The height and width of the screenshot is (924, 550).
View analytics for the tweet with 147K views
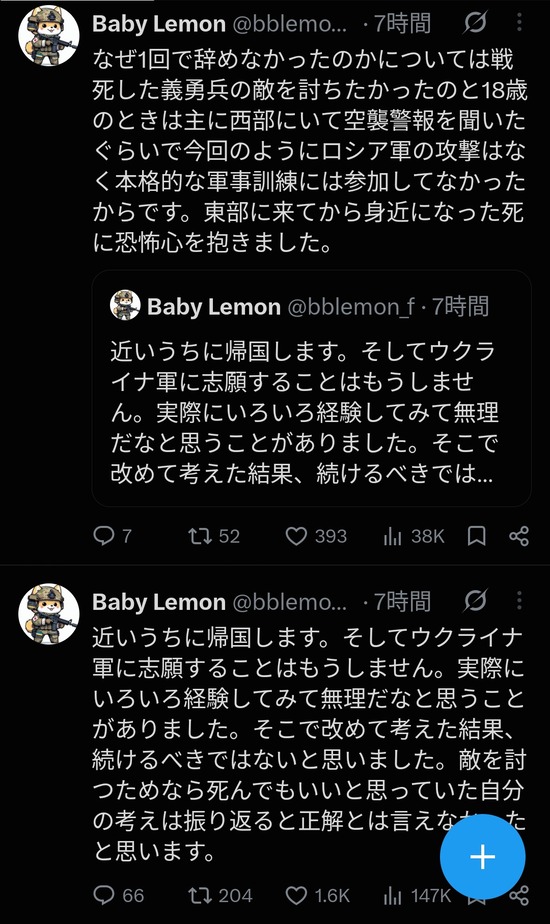click(x=416, y=896)
